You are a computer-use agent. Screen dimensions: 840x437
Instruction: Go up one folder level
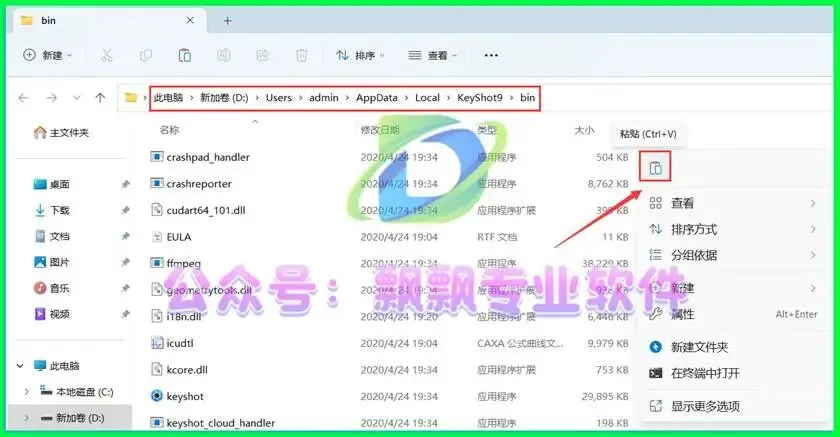click(x=100, y=97)
